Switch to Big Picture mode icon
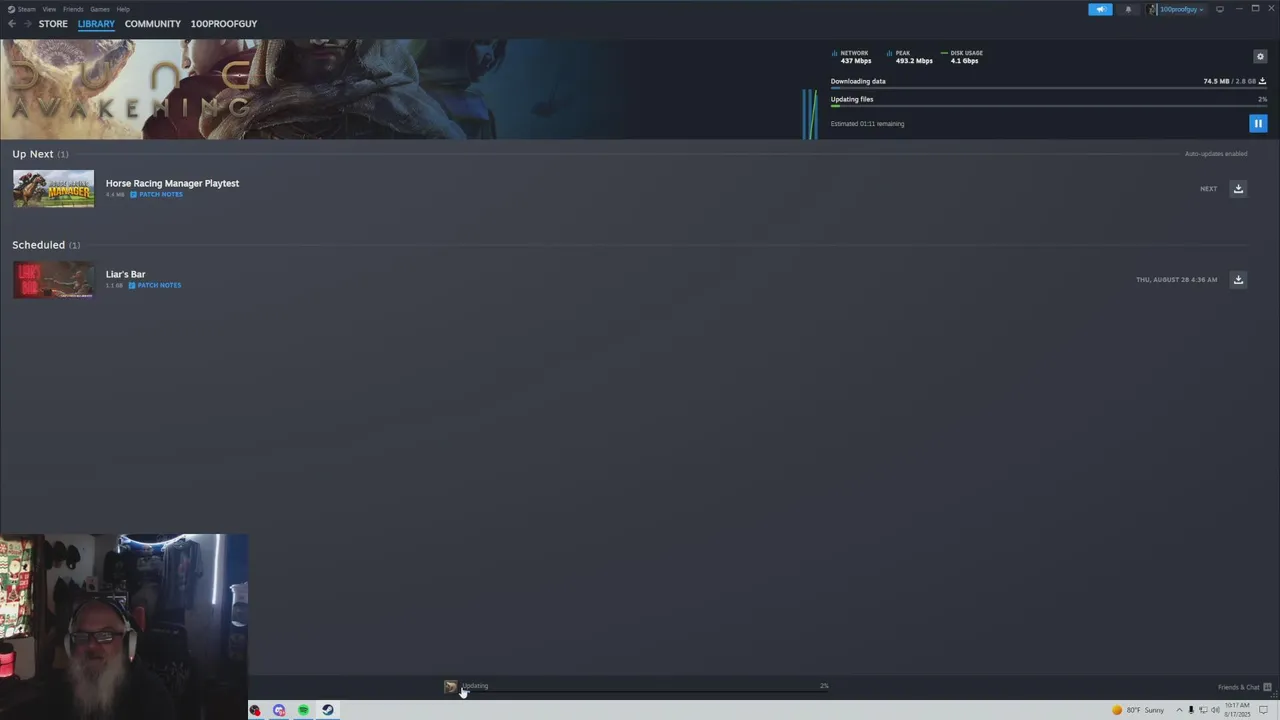1280x720 pixels. point(1220,9)
